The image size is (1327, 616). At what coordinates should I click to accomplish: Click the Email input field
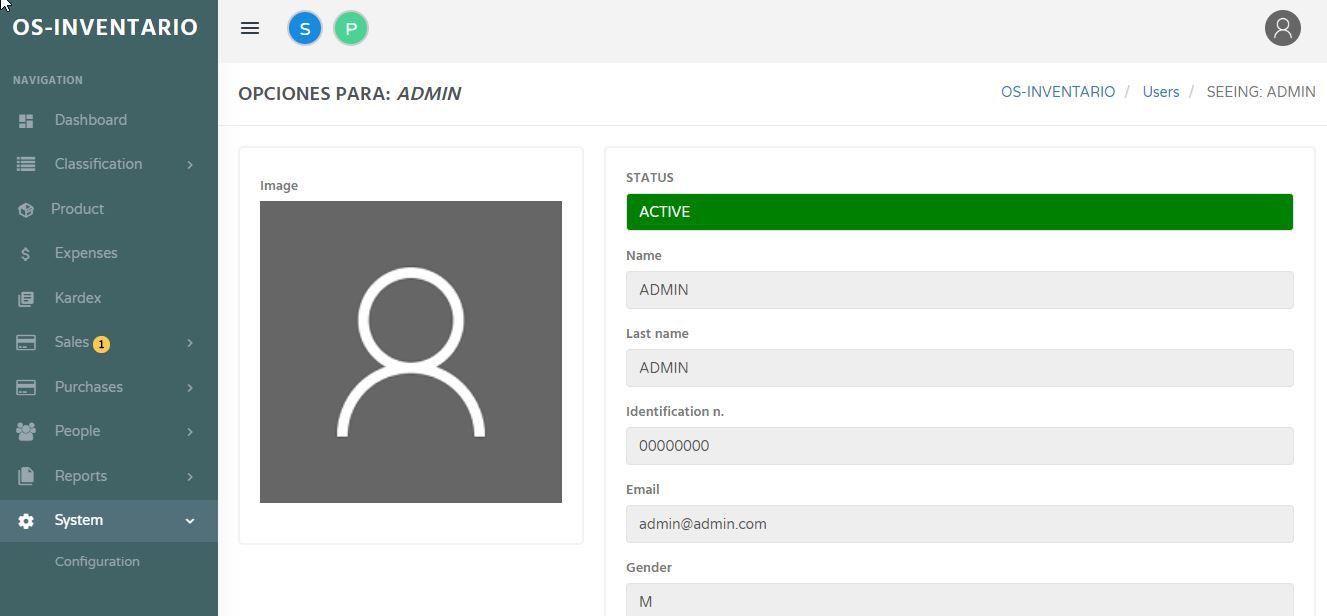tap(959, 524)
